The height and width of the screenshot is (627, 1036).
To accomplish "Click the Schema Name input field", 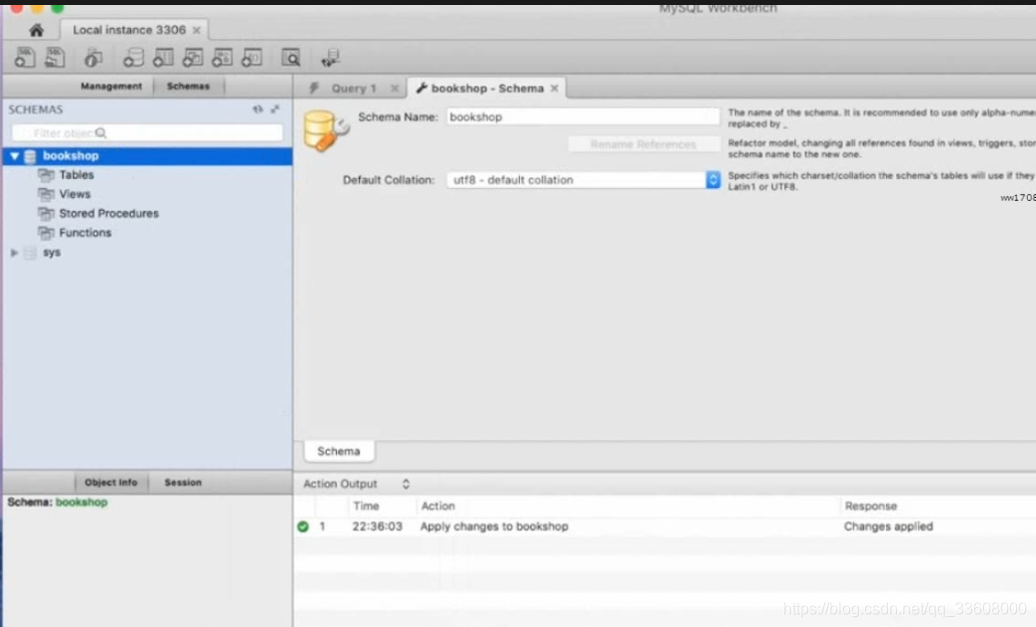I will [583, 117].
